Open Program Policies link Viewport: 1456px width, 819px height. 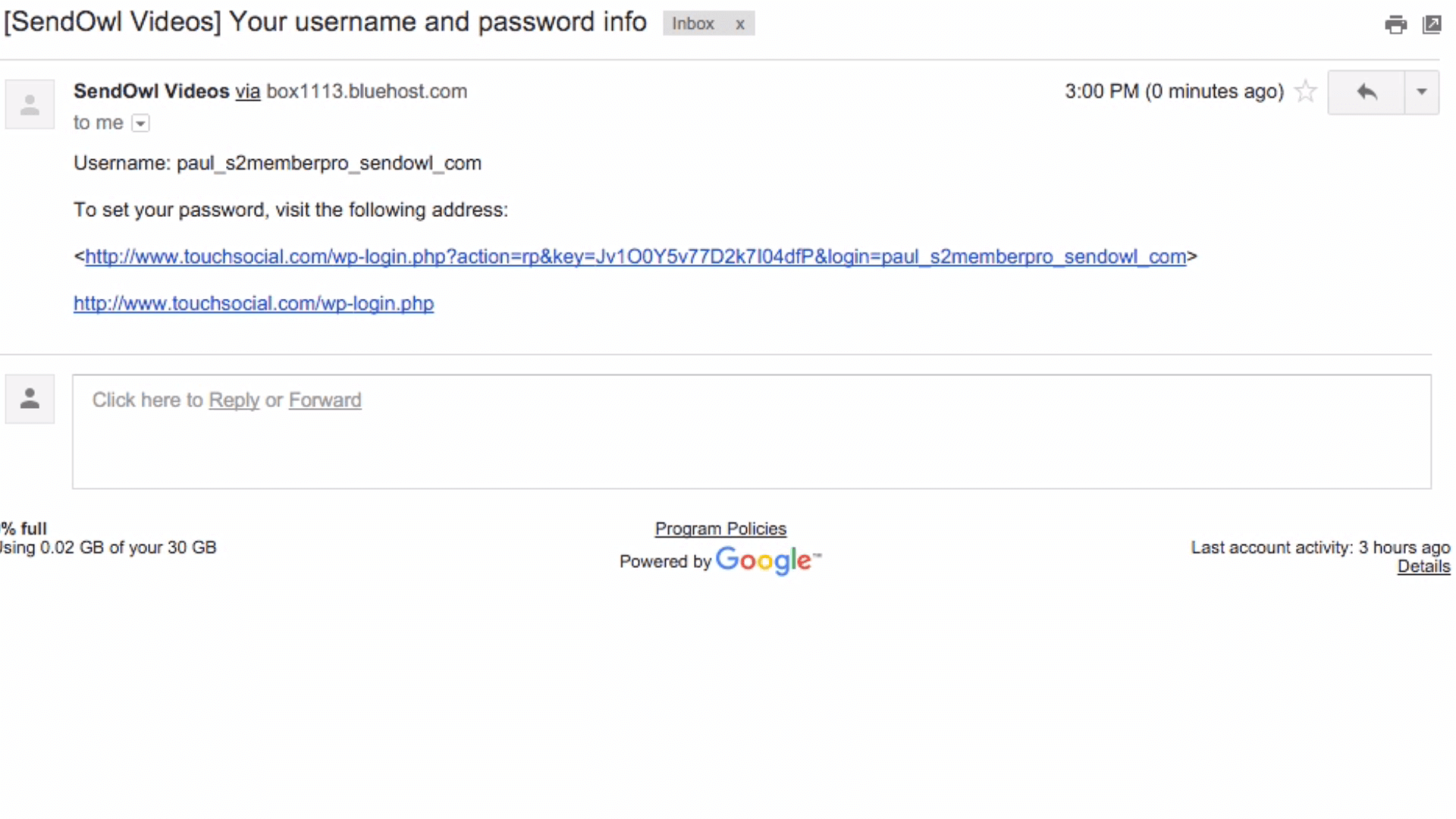[720, 529]
